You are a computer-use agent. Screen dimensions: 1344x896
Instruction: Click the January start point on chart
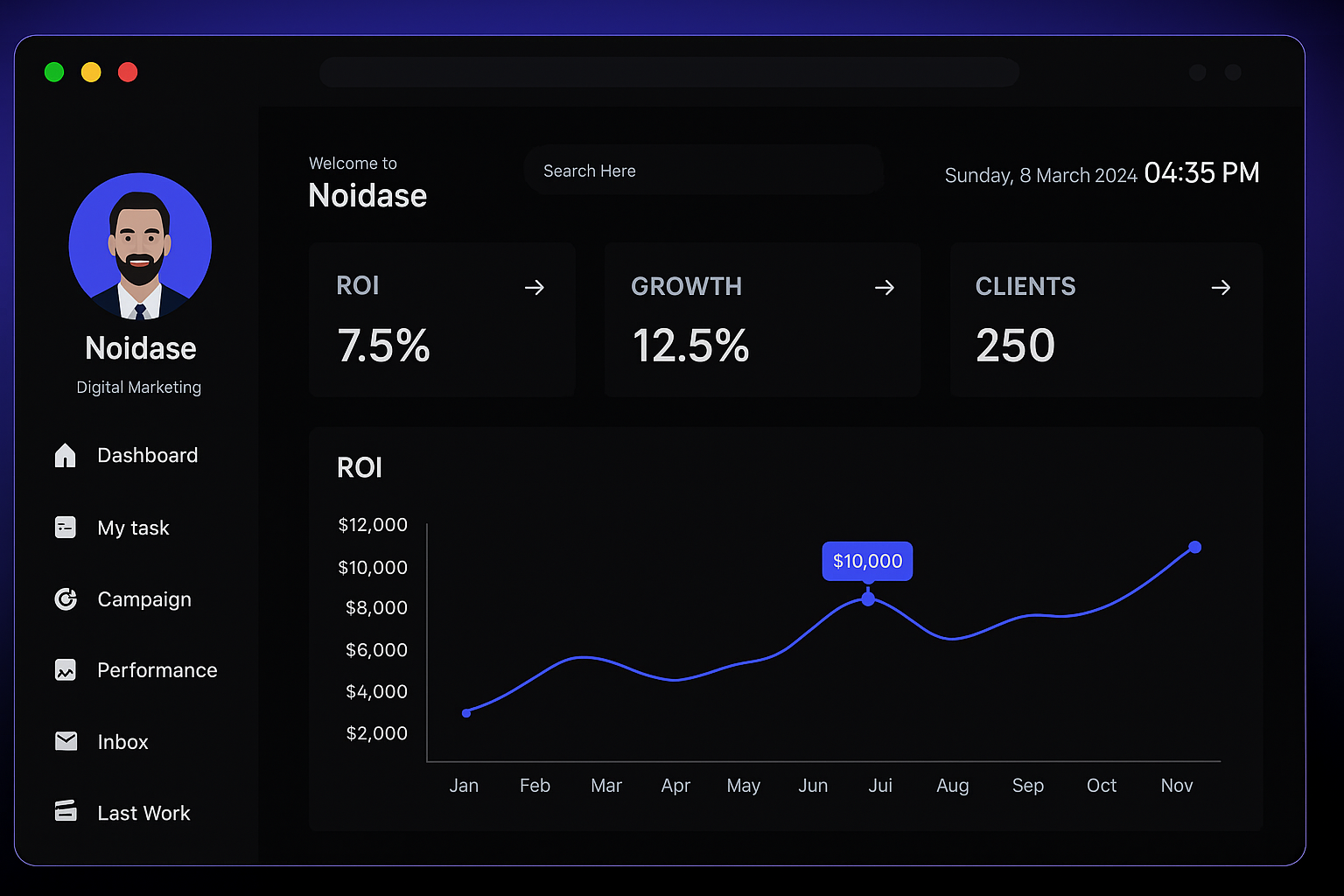[466, 713]
